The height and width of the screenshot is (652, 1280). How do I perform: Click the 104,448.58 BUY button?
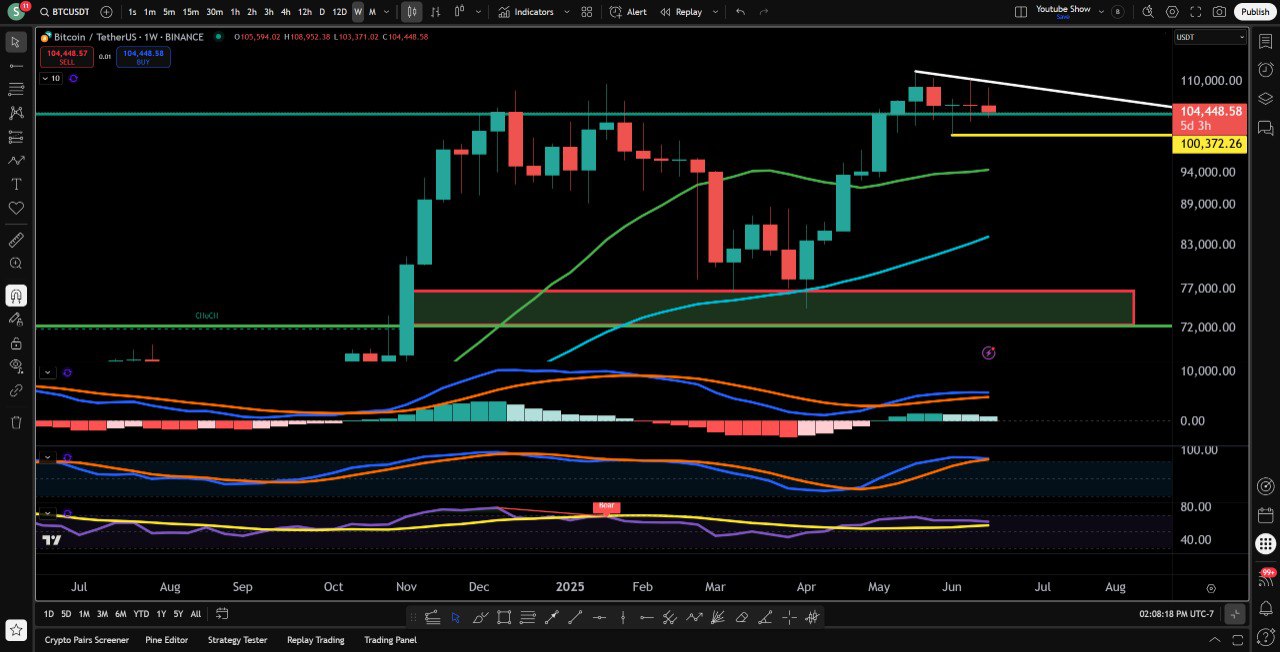click(143, 57)
